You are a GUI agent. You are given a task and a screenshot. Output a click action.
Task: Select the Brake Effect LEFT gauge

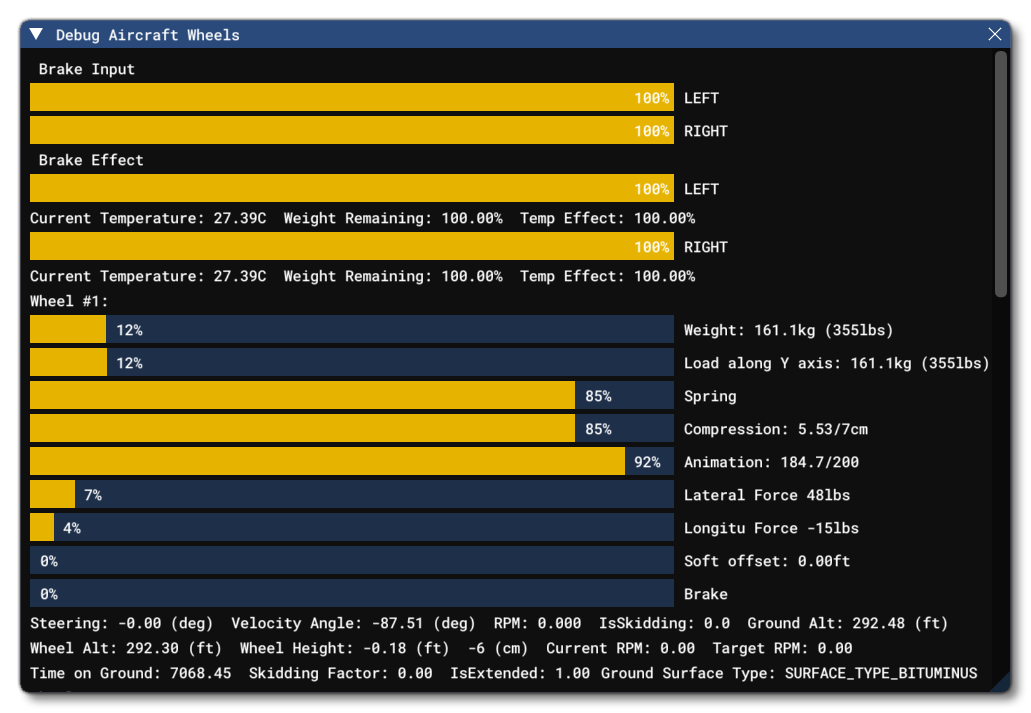[x=350, y=188]
